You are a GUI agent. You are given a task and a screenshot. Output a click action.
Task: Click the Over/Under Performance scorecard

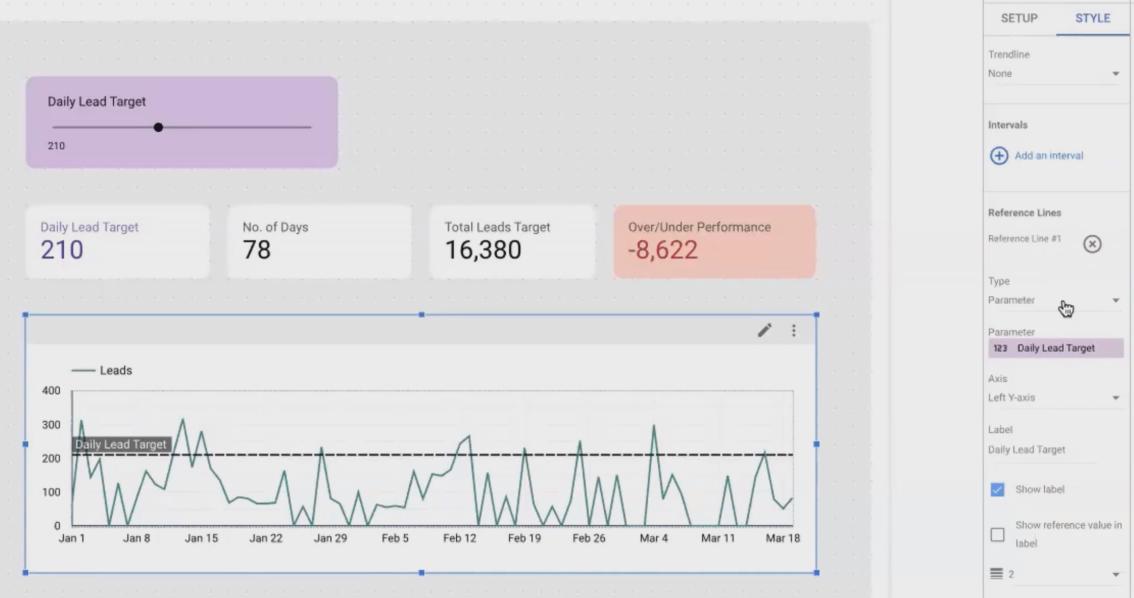tap(714, 241)
